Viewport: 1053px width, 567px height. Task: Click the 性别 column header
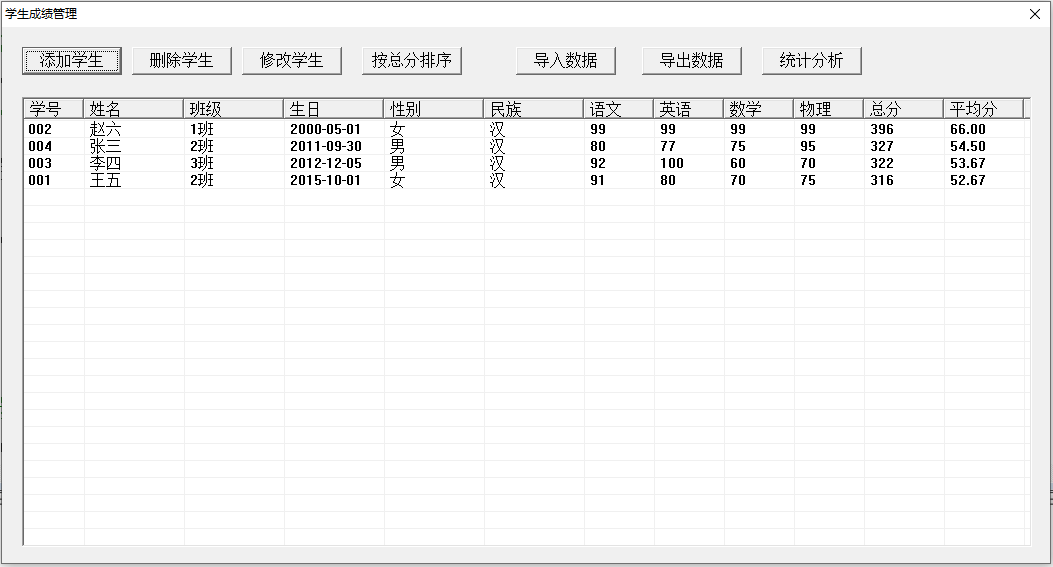[433, 109]
